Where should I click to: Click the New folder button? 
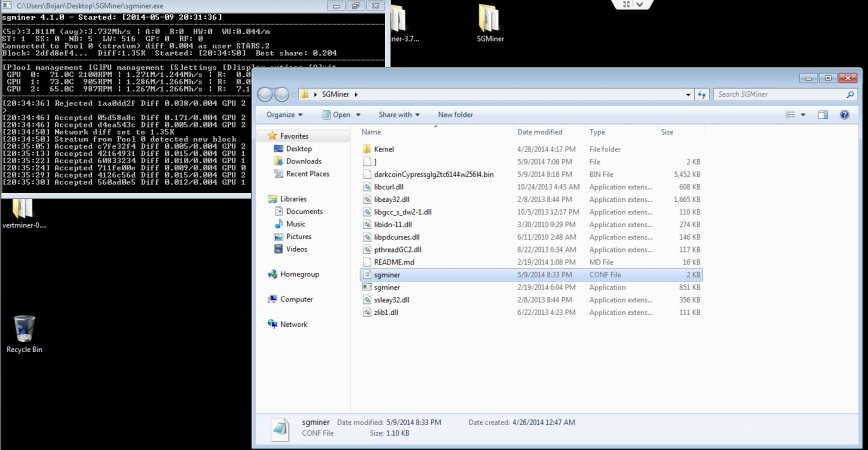click(456, 115)
